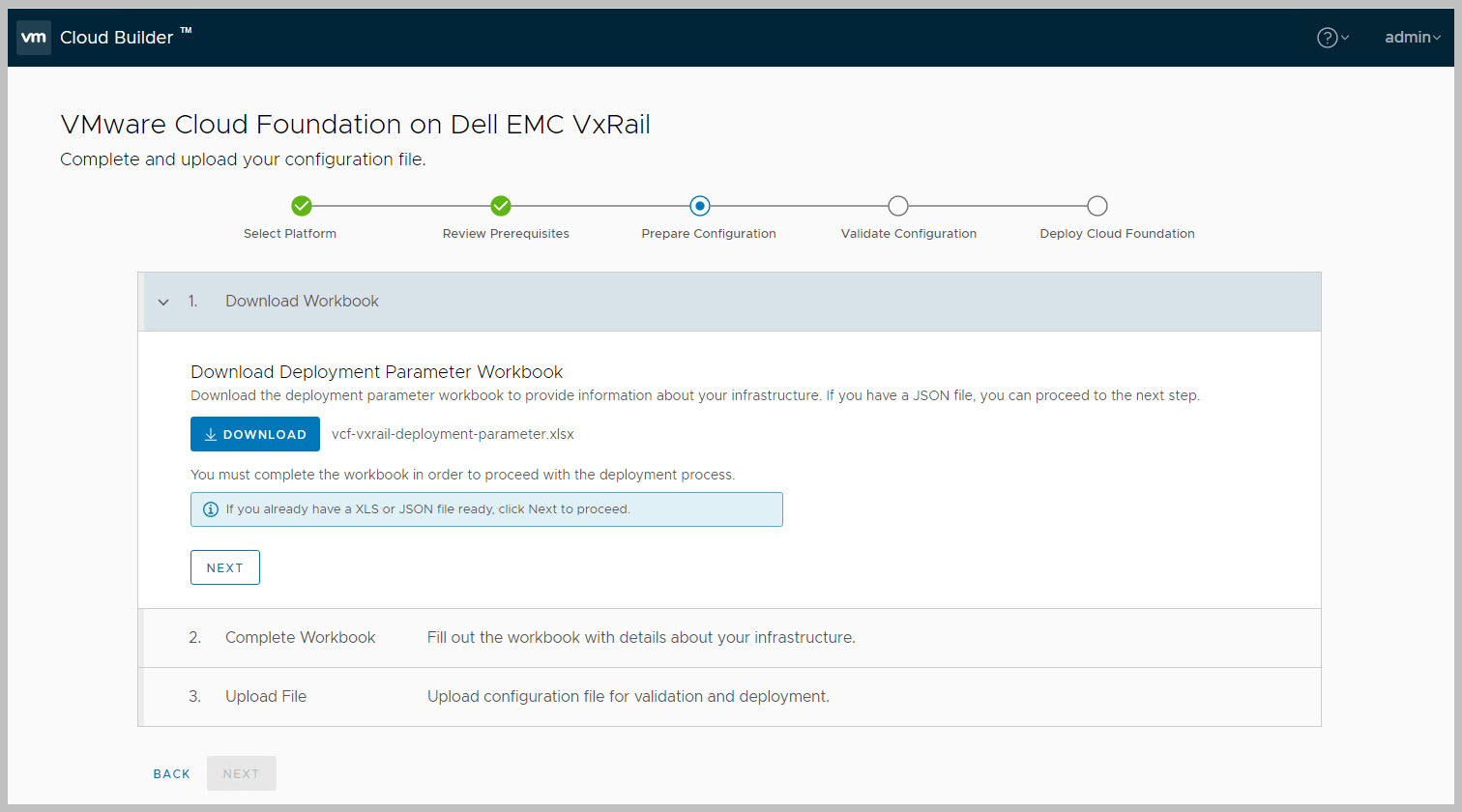Collapse the Download Workbook section chevron

coord(163,302)
